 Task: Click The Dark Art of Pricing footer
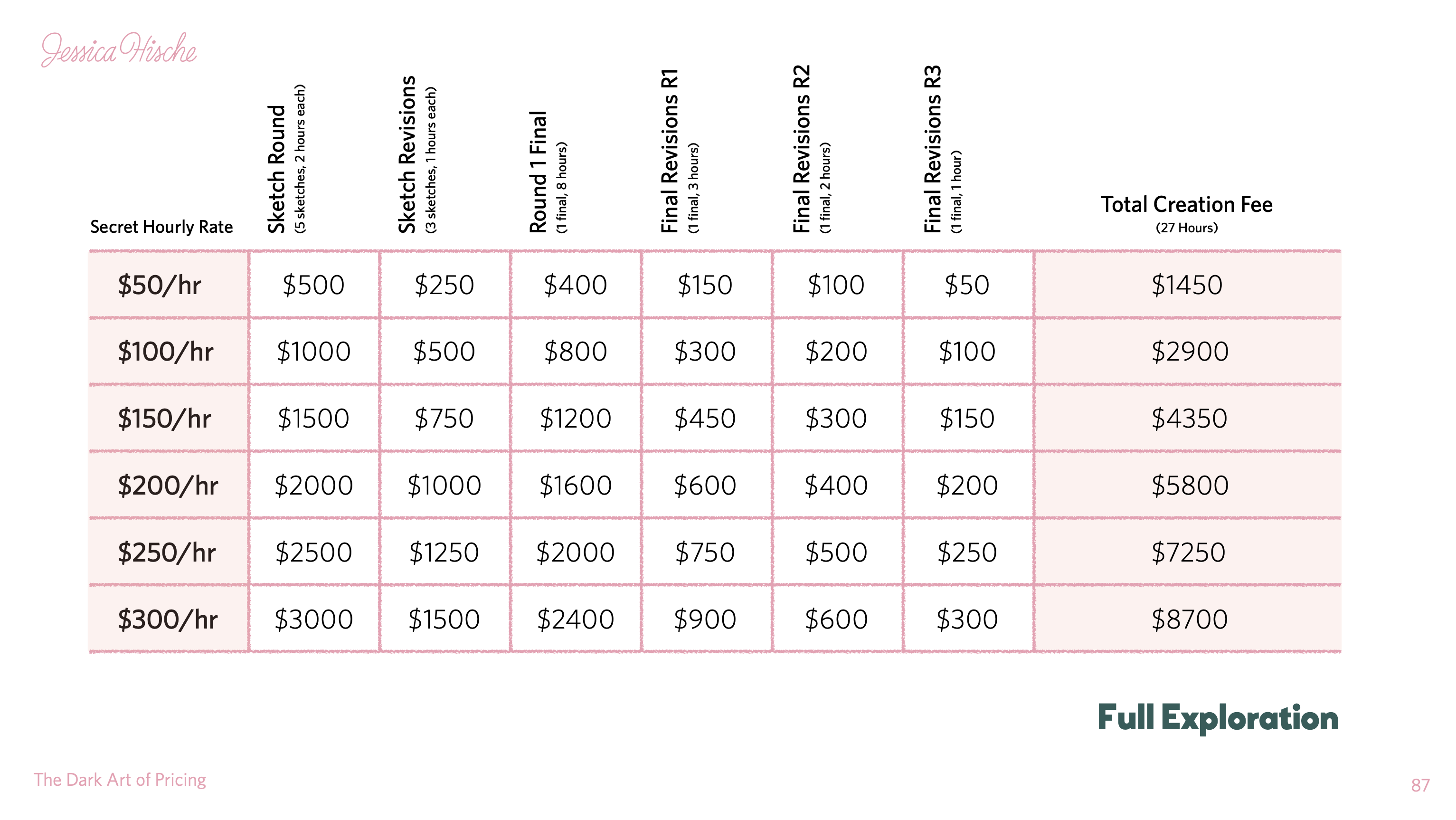click(120, 780)
